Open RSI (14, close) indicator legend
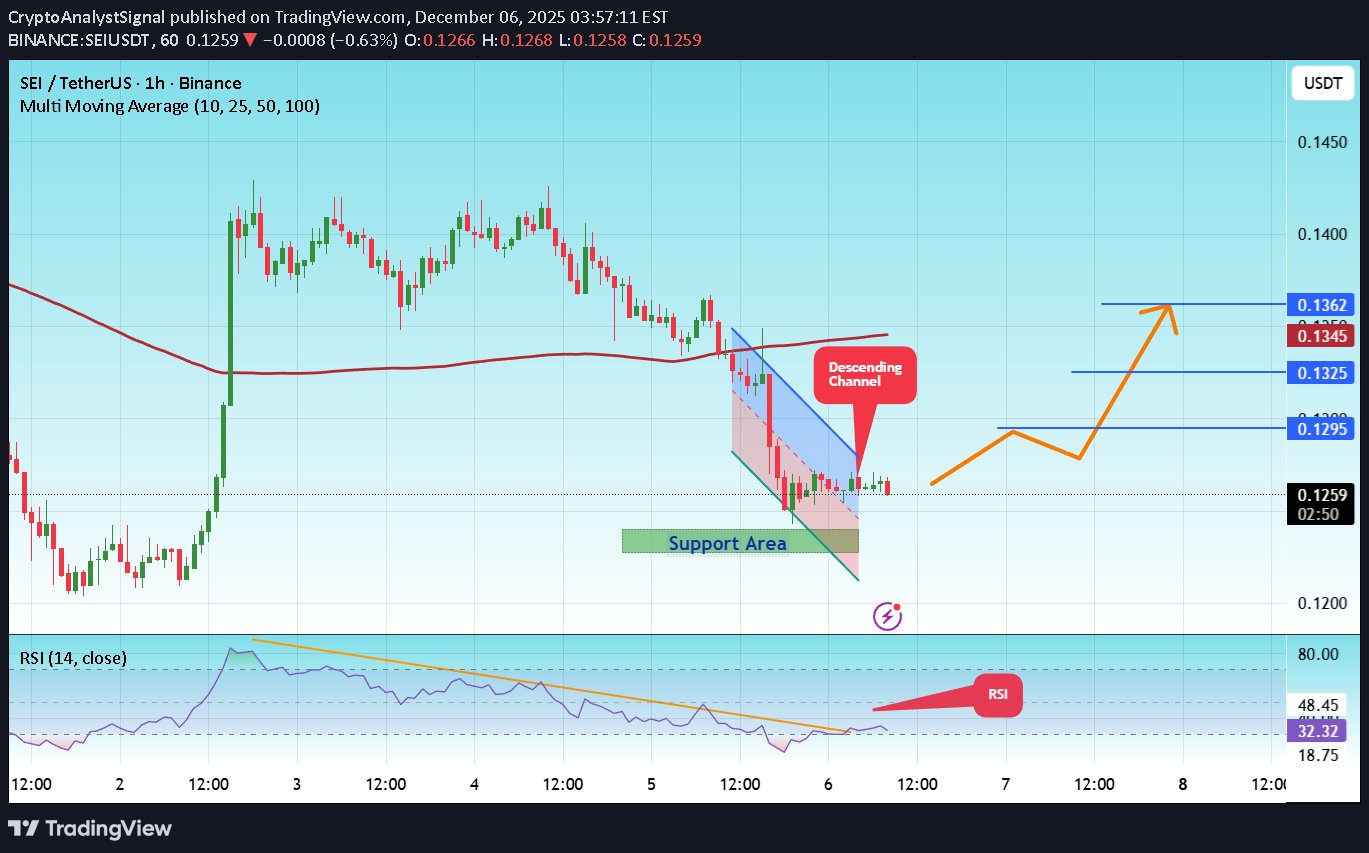The width and height of the screenshot is (1369, 853). pos(73,657)
